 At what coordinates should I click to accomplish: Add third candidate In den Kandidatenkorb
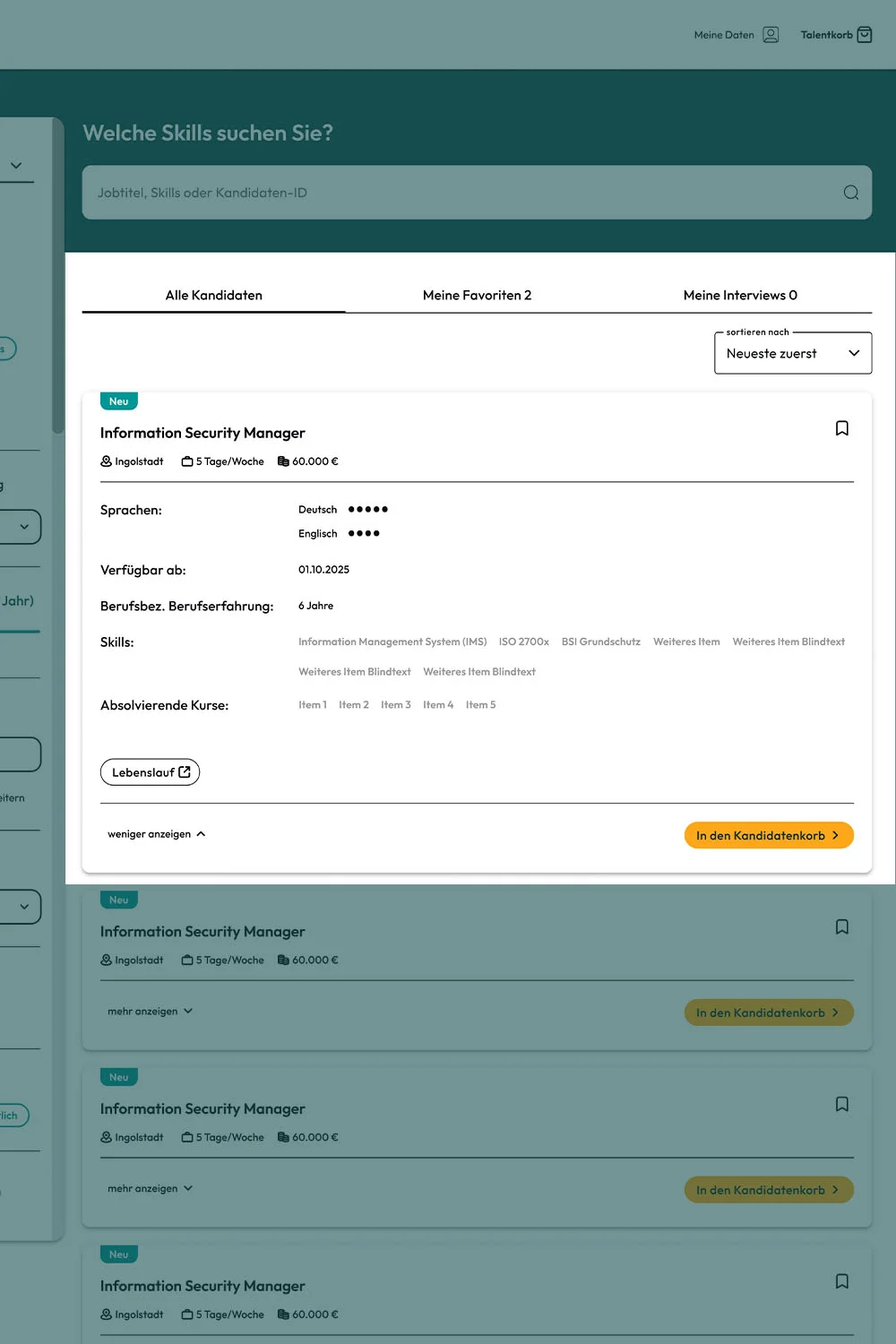click(x=769, y=1190)
